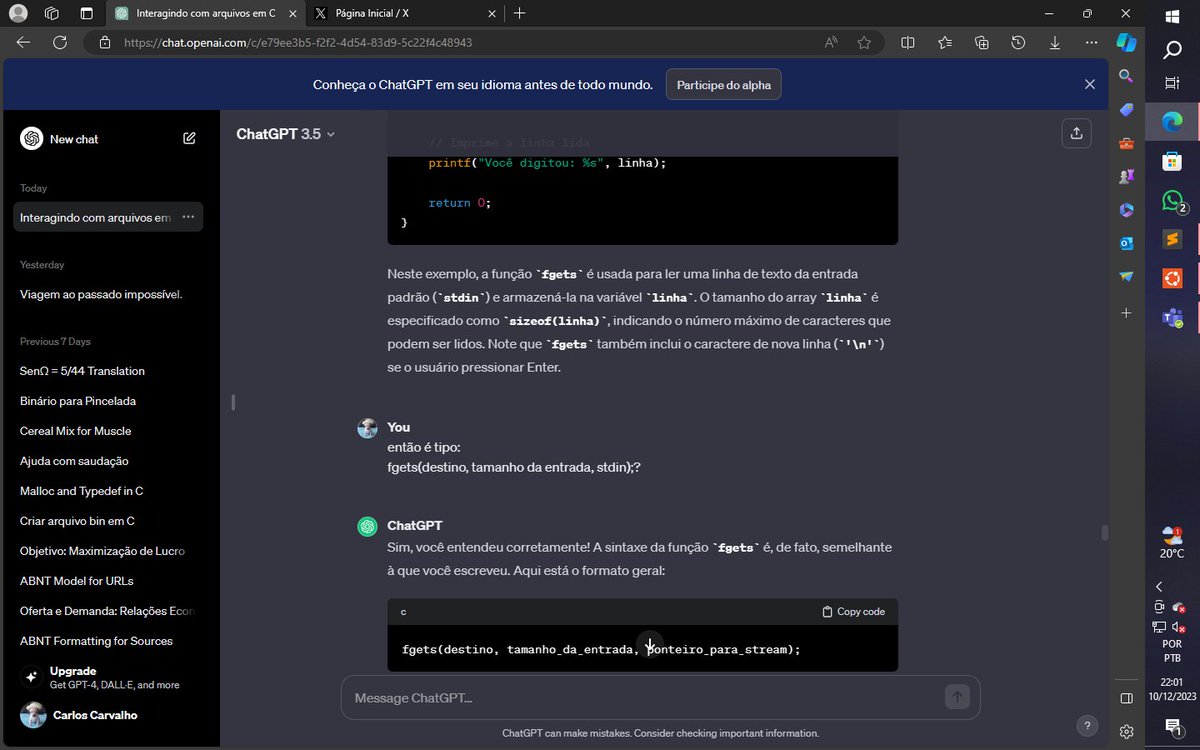Screen dimensions: 1200x750
Task: Click the Read aloud icon in address bar
Action: pos(831,43)
